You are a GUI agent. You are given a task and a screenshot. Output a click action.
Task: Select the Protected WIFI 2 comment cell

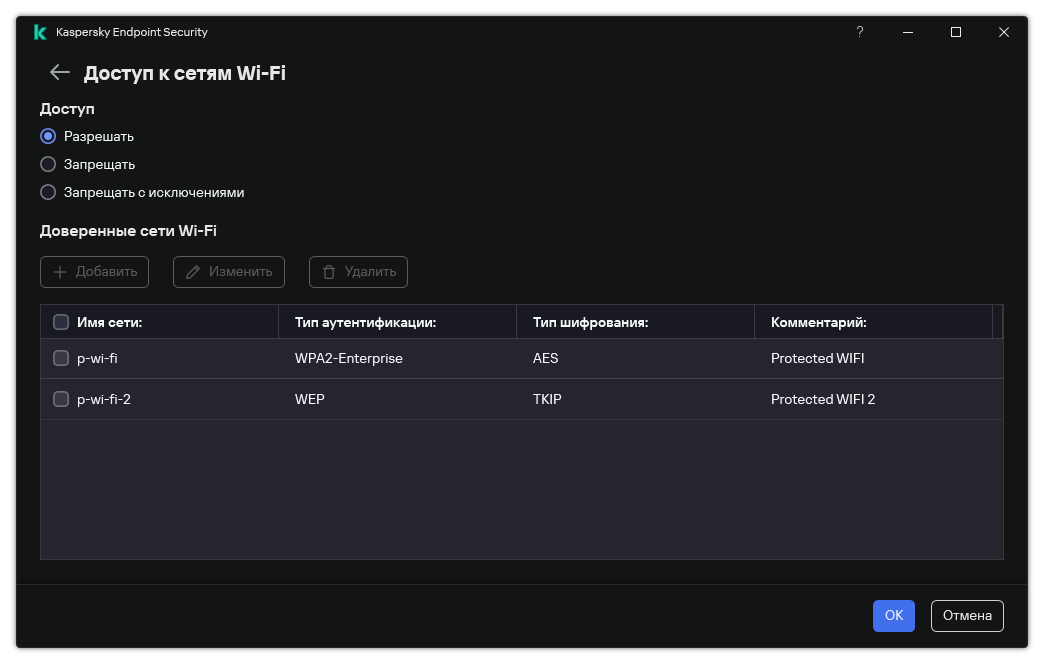pyautogui.click(x=822, y=399)
